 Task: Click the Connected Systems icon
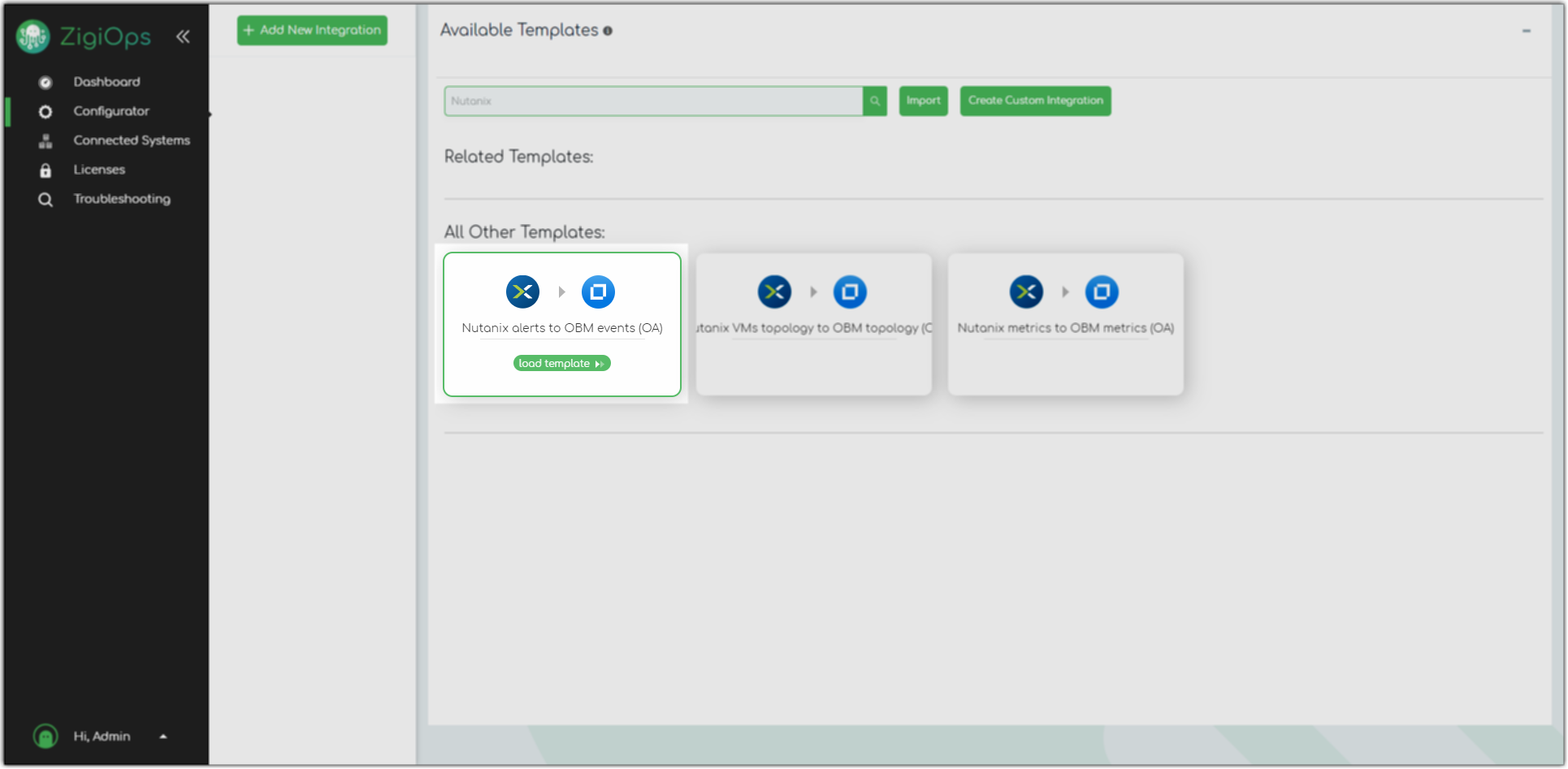(45, 140)
